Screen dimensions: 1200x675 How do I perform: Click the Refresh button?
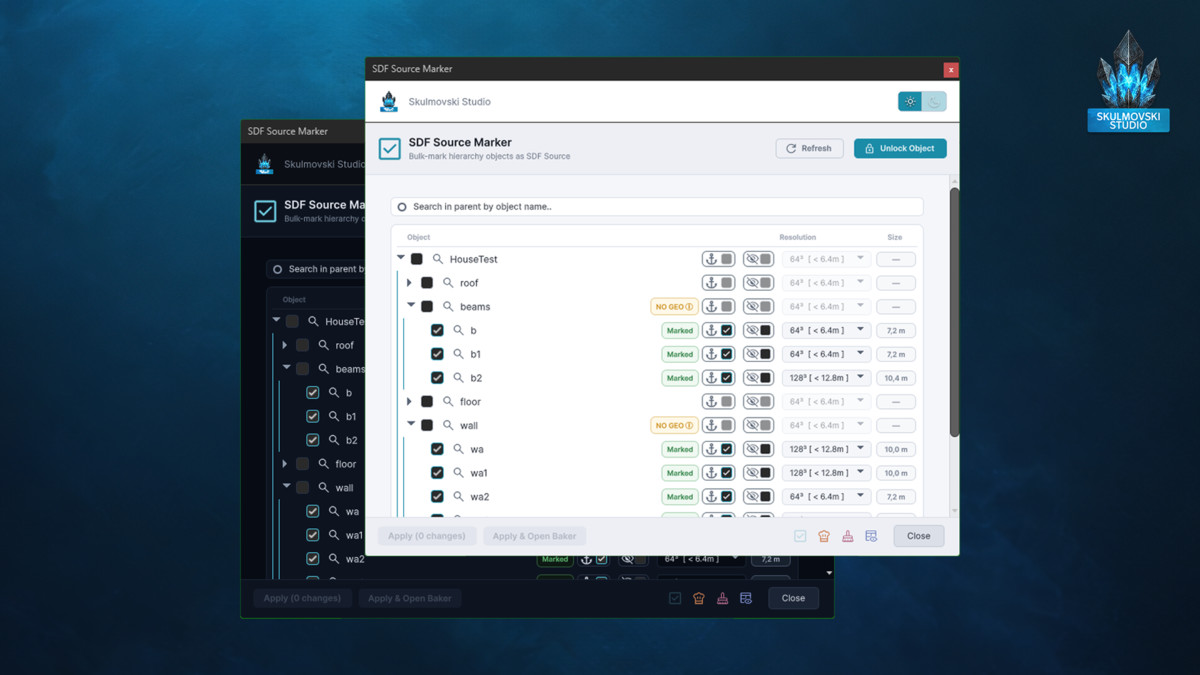coord(810,148)
